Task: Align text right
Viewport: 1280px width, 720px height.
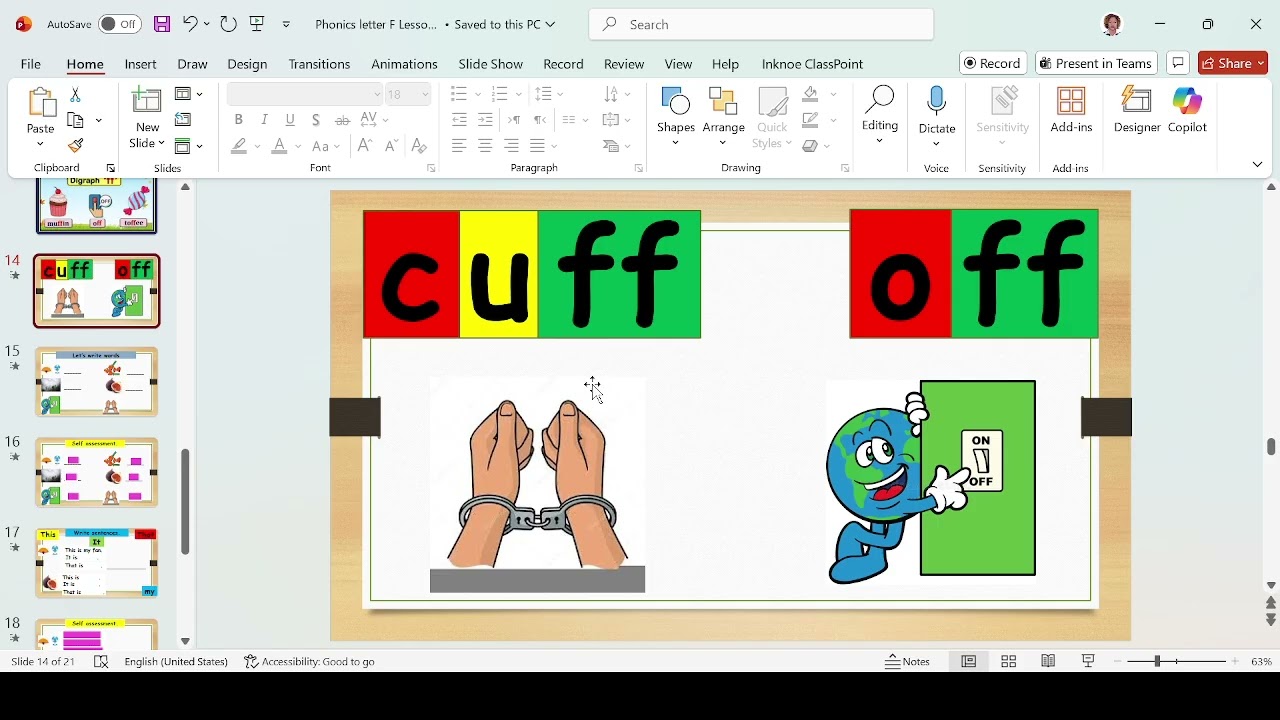Action: [512, 146]
